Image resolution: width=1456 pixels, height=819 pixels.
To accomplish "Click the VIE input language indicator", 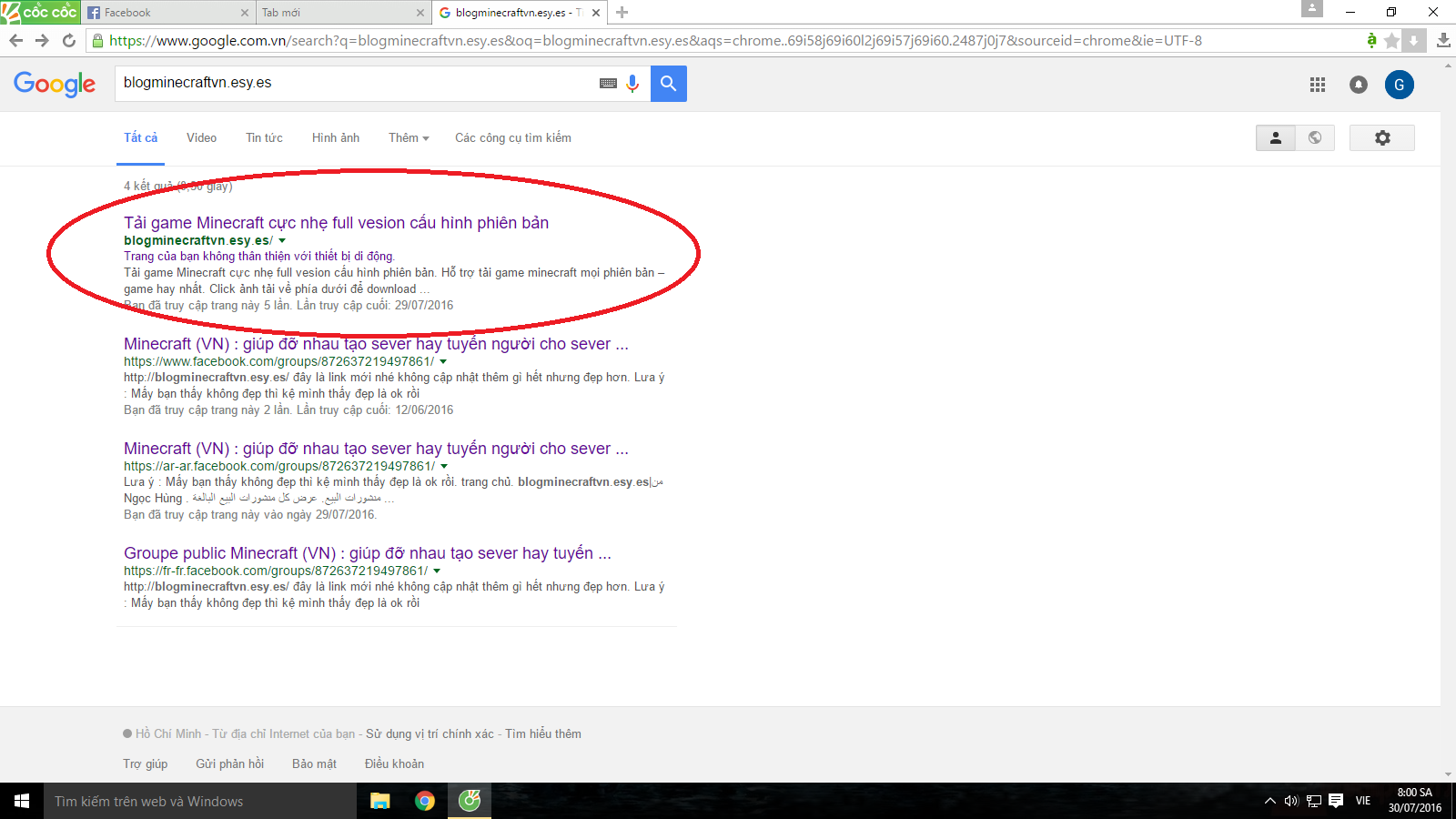I will click(x=1362, y=801).
